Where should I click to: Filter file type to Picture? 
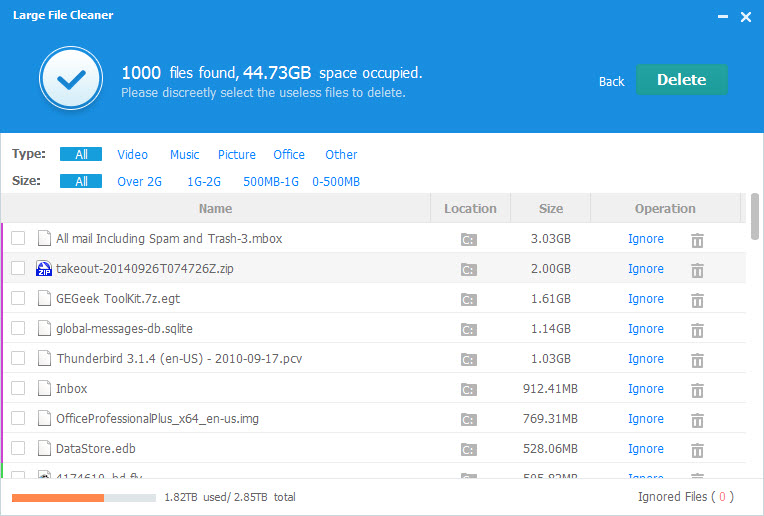pyautogui.click(x=237, y=154)
